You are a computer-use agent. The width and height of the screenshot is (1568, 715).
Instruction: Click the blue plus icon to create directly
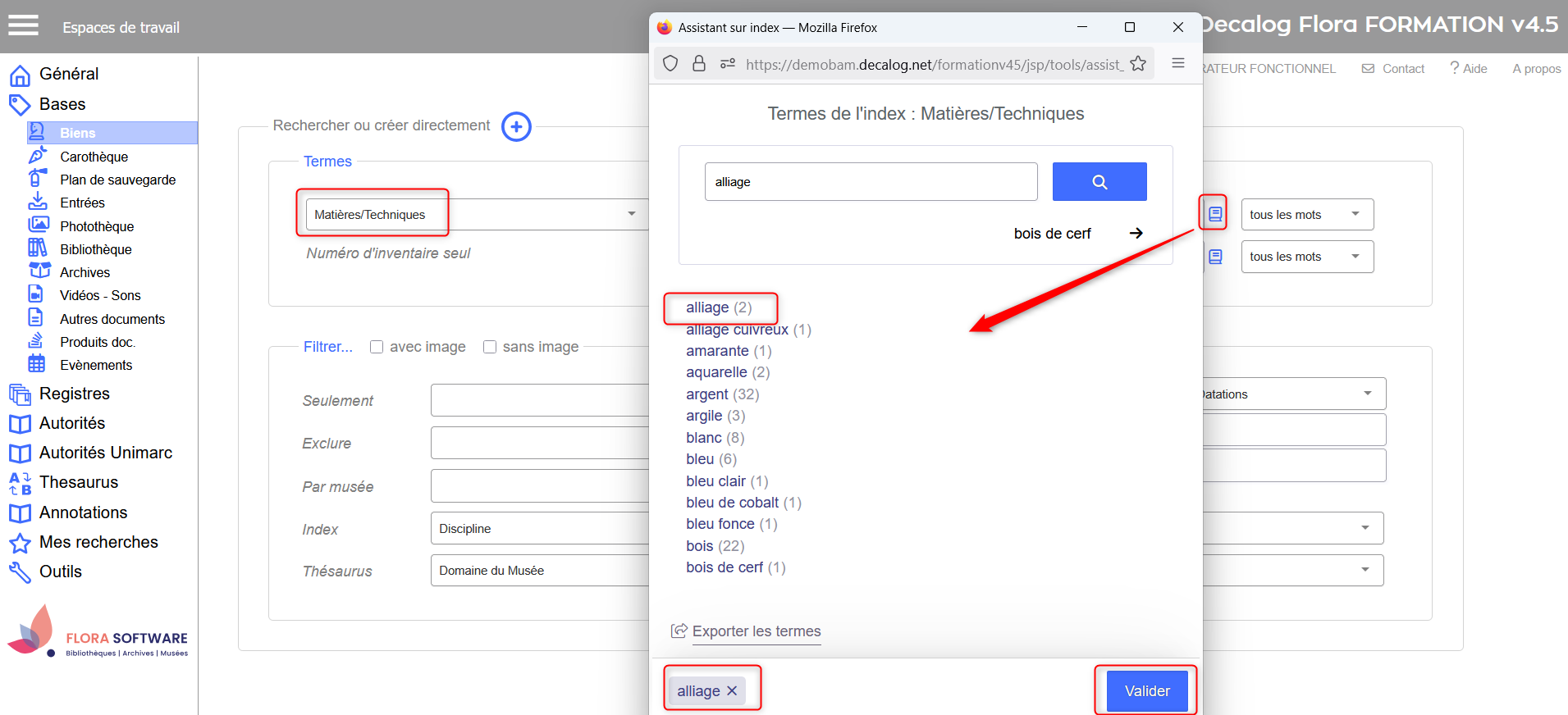(516, 126)
